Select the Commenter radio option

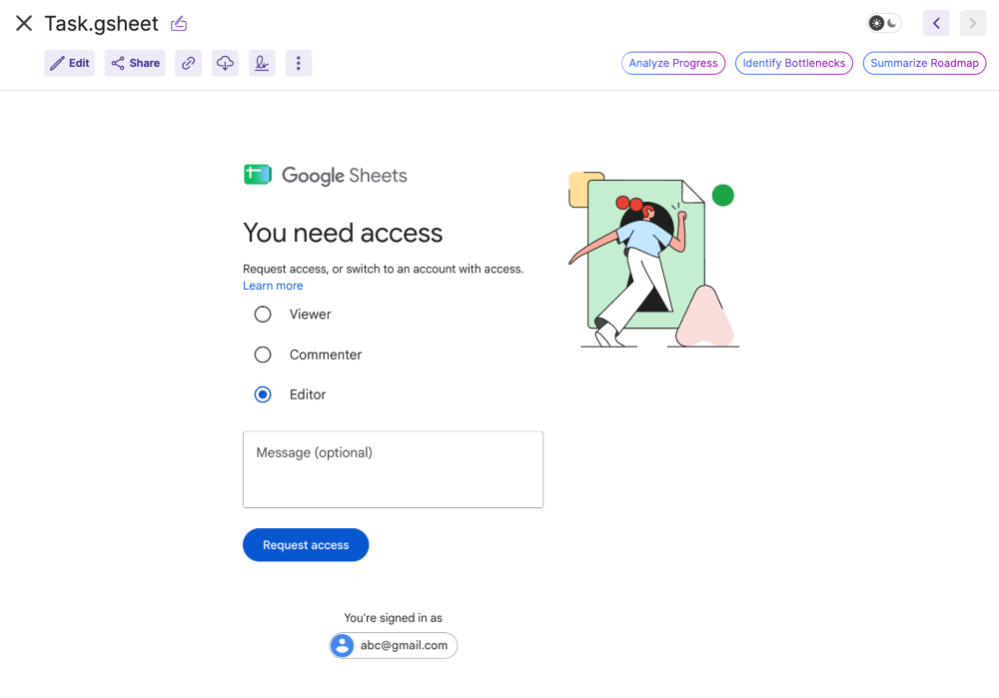tap(262, 355)
